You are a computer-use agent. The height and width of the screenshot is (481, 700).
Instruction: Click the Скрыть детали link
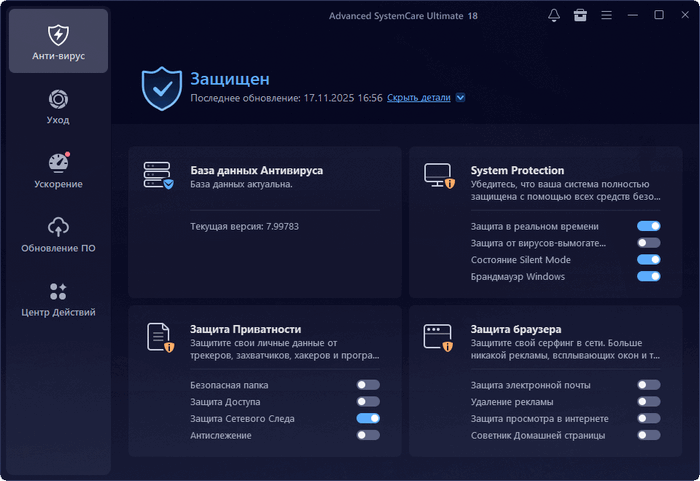pyautogui.click(x=418, y=98)
